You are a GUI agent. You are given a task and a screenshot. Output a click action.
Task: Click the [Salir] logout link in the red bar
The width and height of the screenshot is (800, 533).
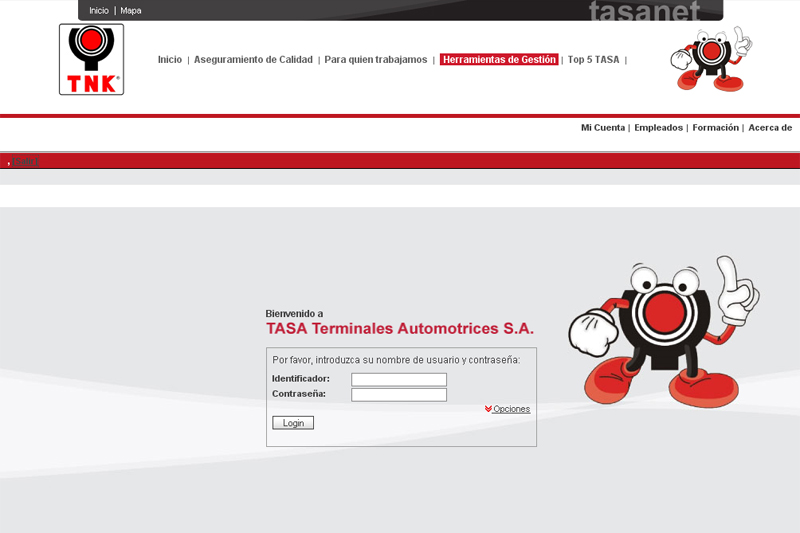pyautogui.click(x=26, y=161)
